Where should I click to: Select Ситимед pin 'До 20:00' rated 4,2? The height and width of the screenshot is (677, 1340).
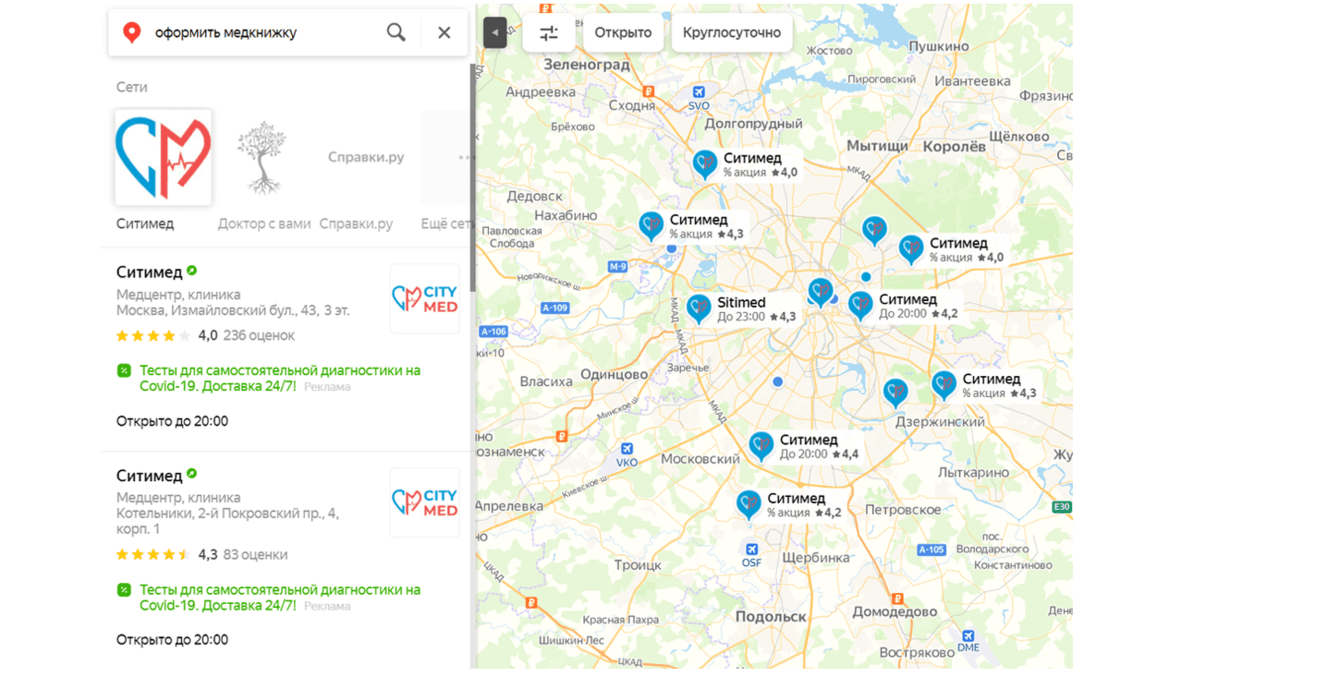pos(860,304)
